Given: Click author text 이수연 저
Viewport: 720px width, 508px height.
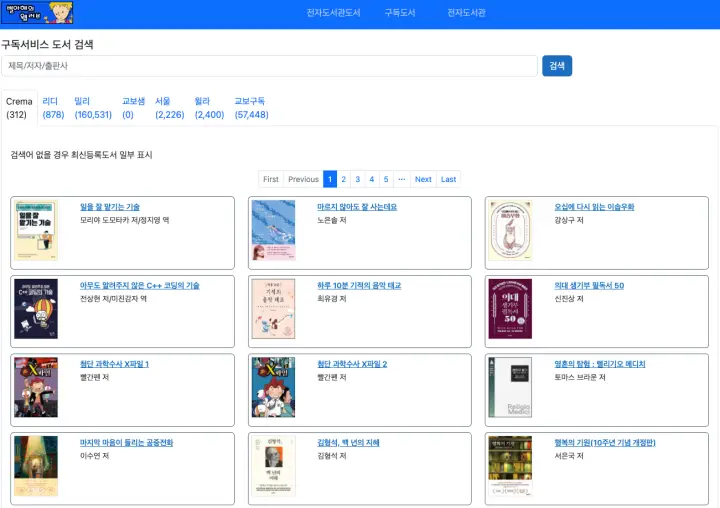Looking at the screenshot, I should coord(95,456).
